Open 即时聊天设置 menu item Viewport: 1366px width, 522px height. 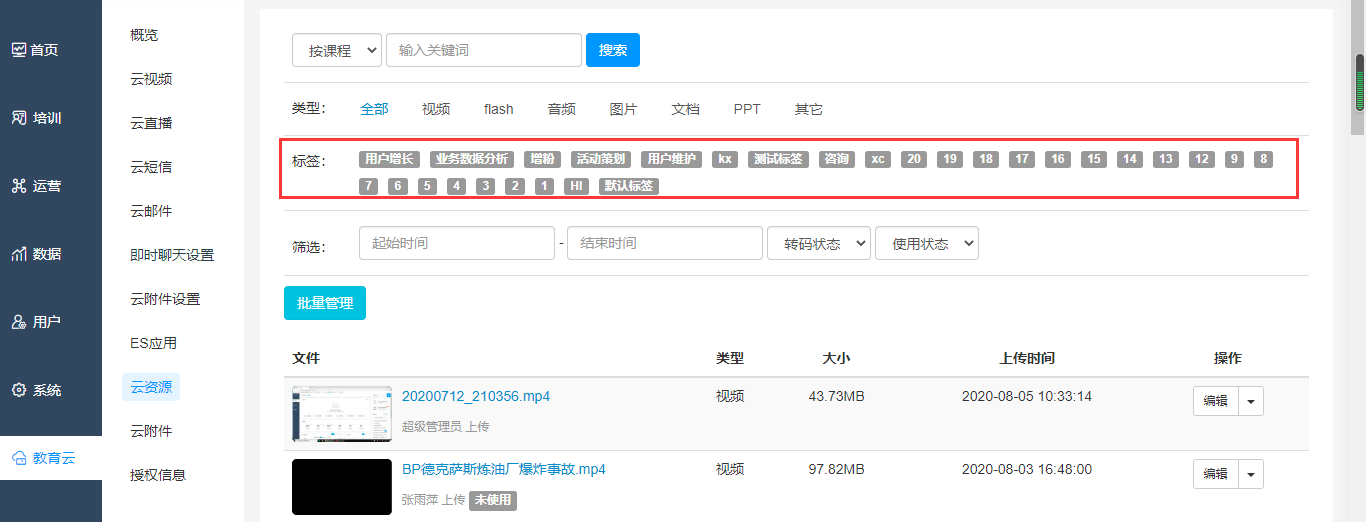[x=172, y=255]
